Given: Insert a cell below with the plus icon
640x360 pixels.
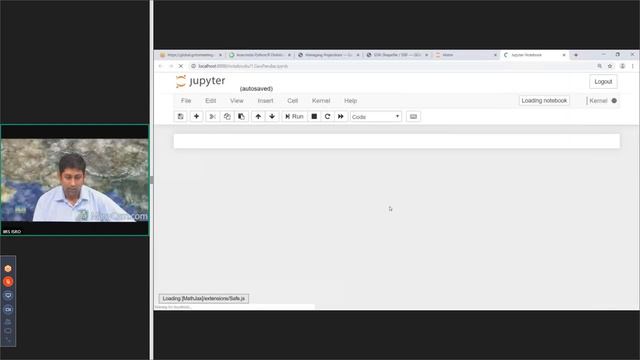Looking at the screenshot, I should coord(196,116).
